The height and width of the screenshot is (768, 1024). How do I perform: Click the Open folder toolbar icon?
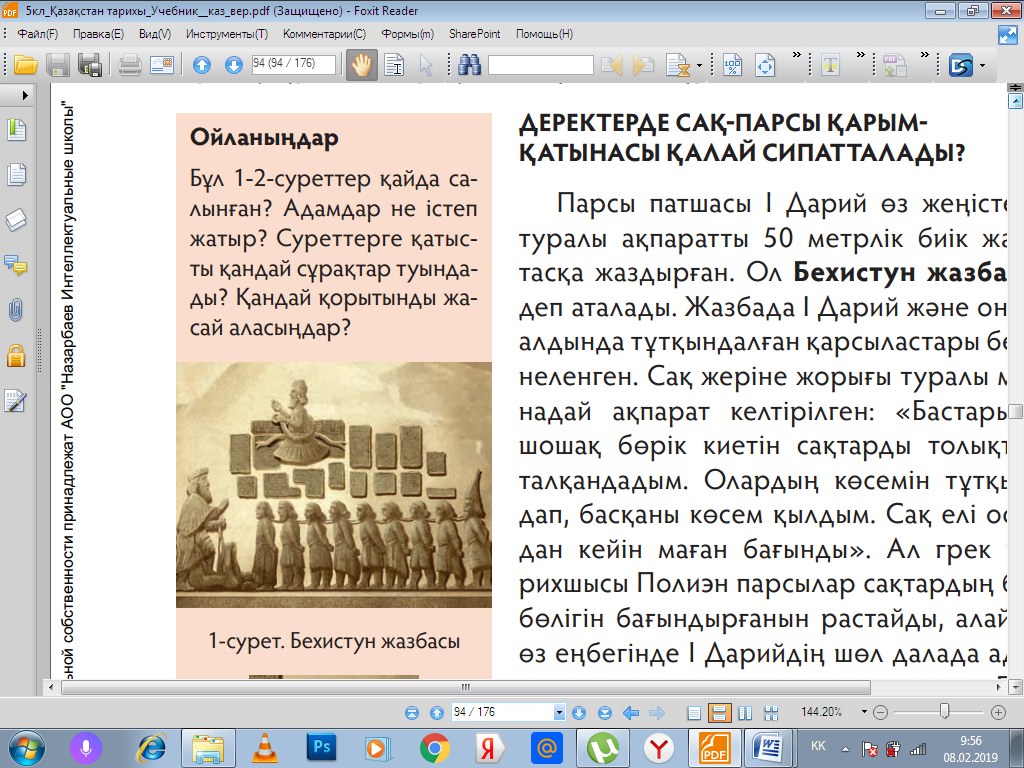click(x=26, y=65)
